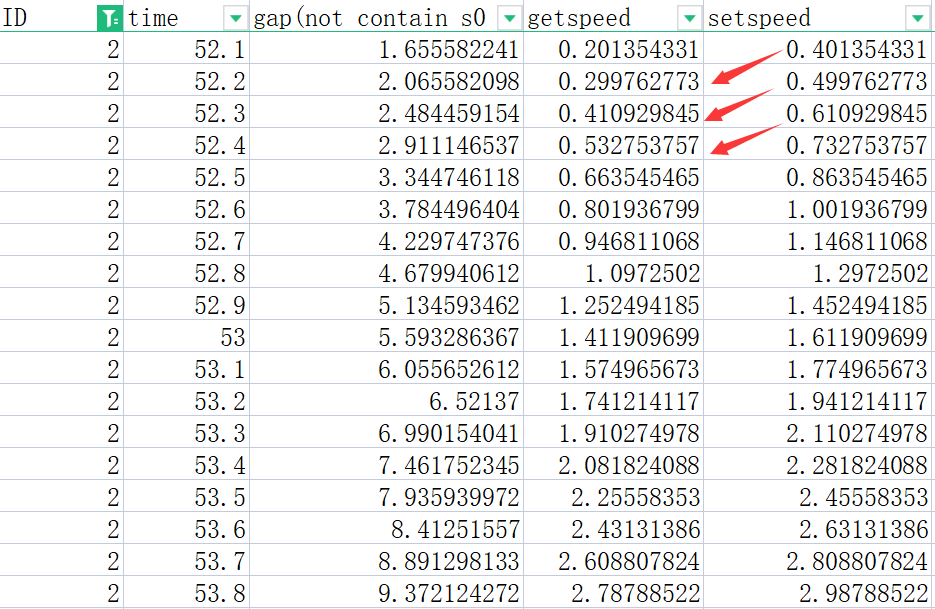Select getspeed value 1.411909699
This screenshot has width=935, height=609.
click(x=614, y=337)
